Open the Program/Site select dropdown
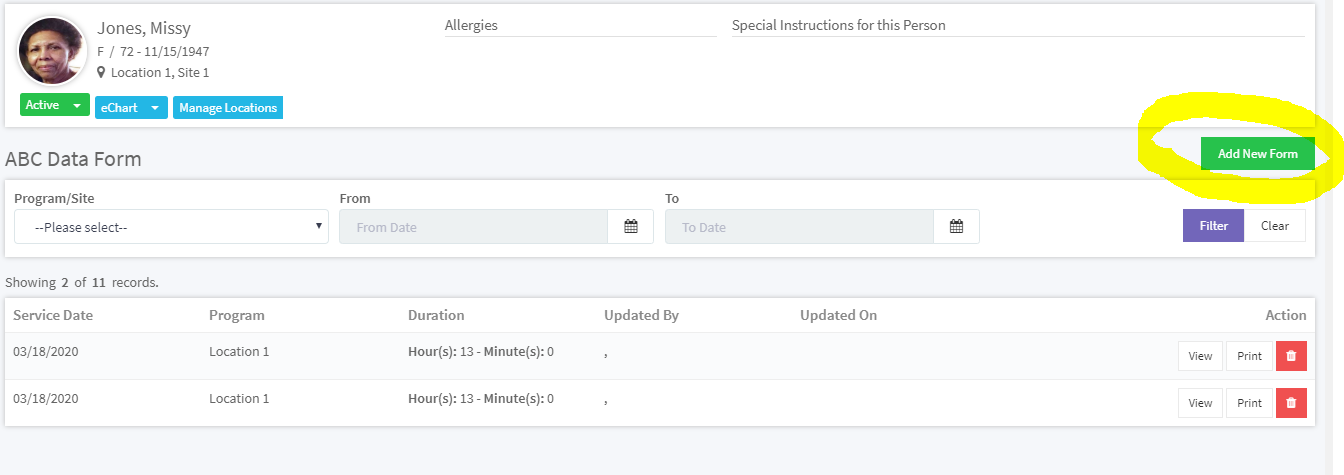This screenshot has height=475, width=1344. pyautogui.click(x=171, y=227)
